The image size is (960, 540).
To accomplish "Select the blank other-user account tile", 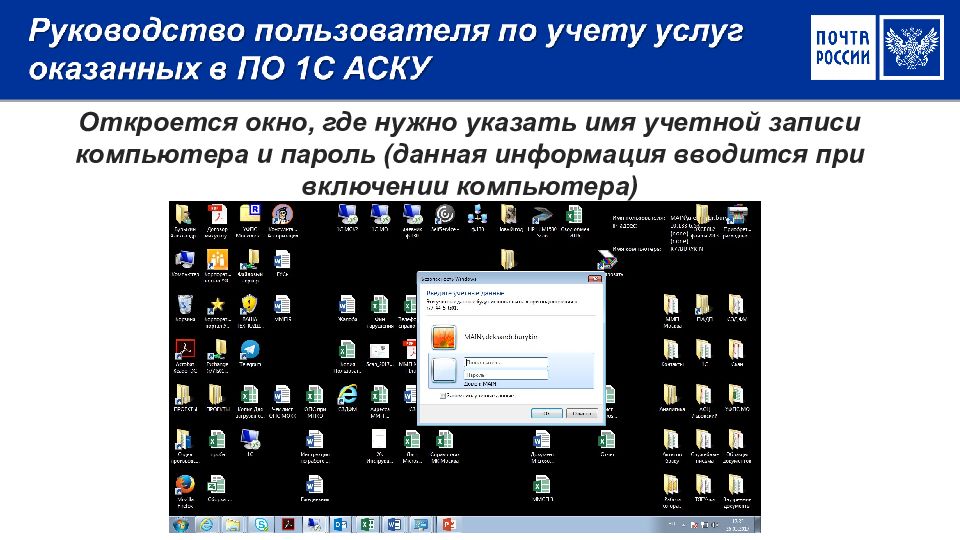I will coord(511,370).
